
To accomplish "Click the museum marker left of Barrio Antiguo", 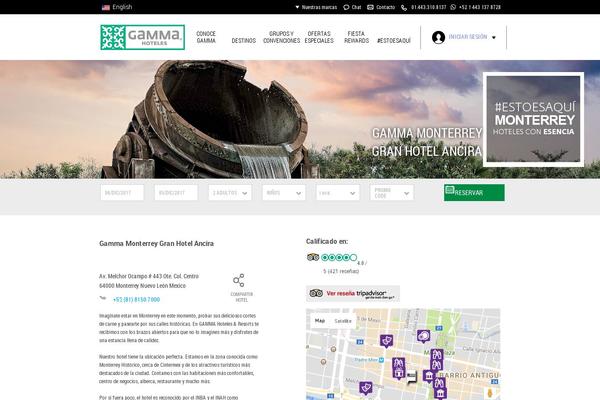I will click(x=429, y=376).
